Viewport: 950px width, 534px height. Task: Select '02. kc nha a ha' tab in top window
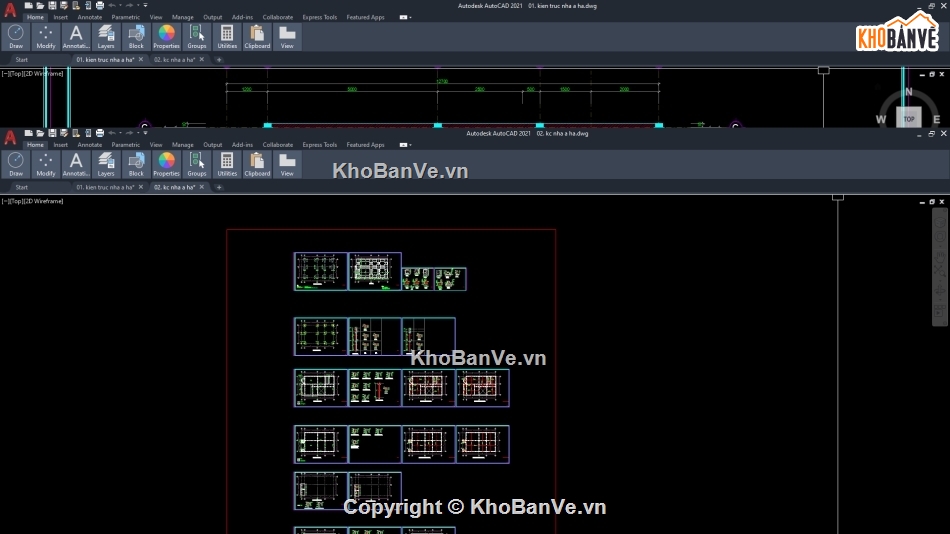pyautogui.click(x=174, y=60)
